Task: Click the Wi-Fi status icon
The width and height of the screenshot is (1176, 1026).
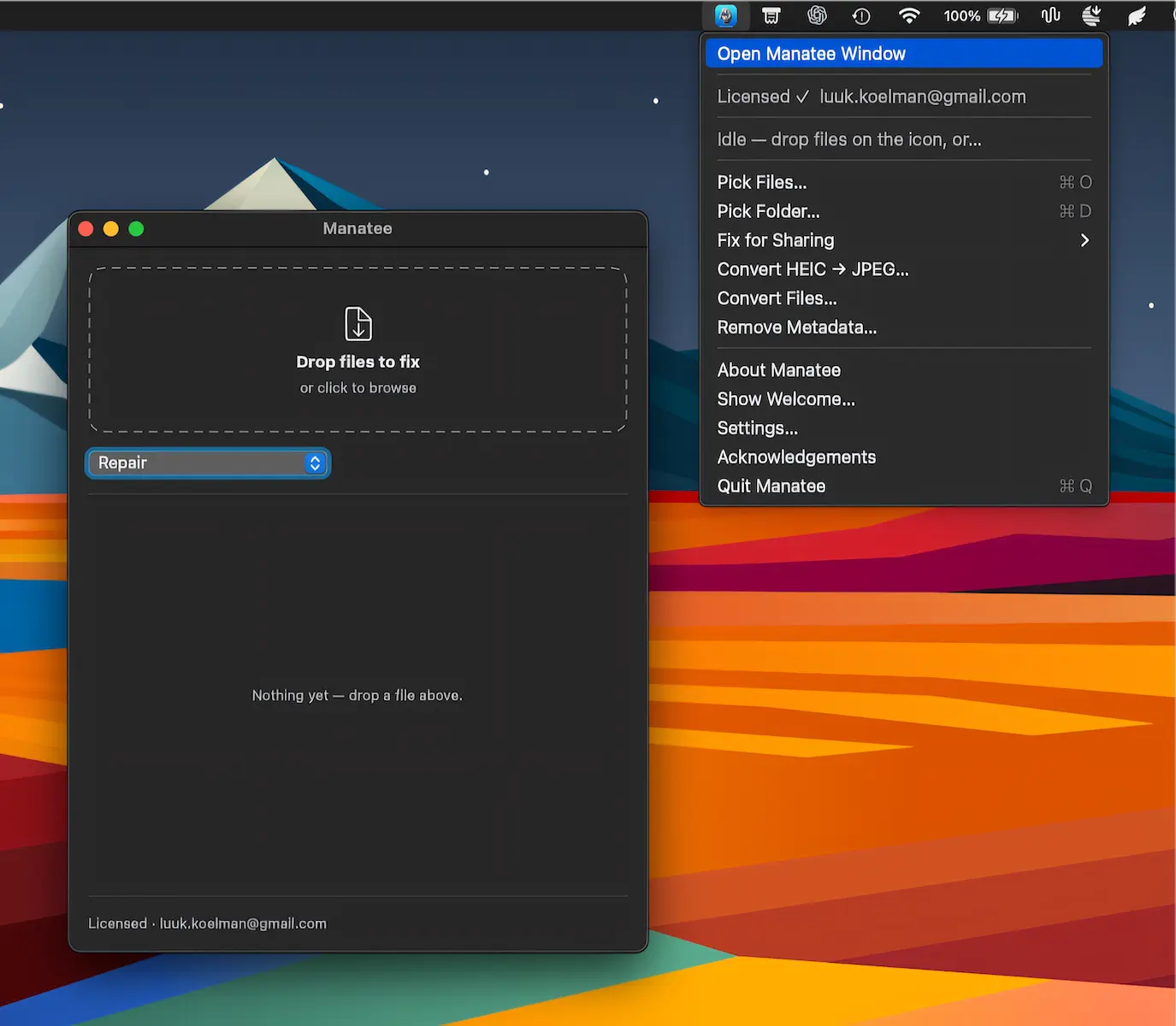Action: (909, 15)
